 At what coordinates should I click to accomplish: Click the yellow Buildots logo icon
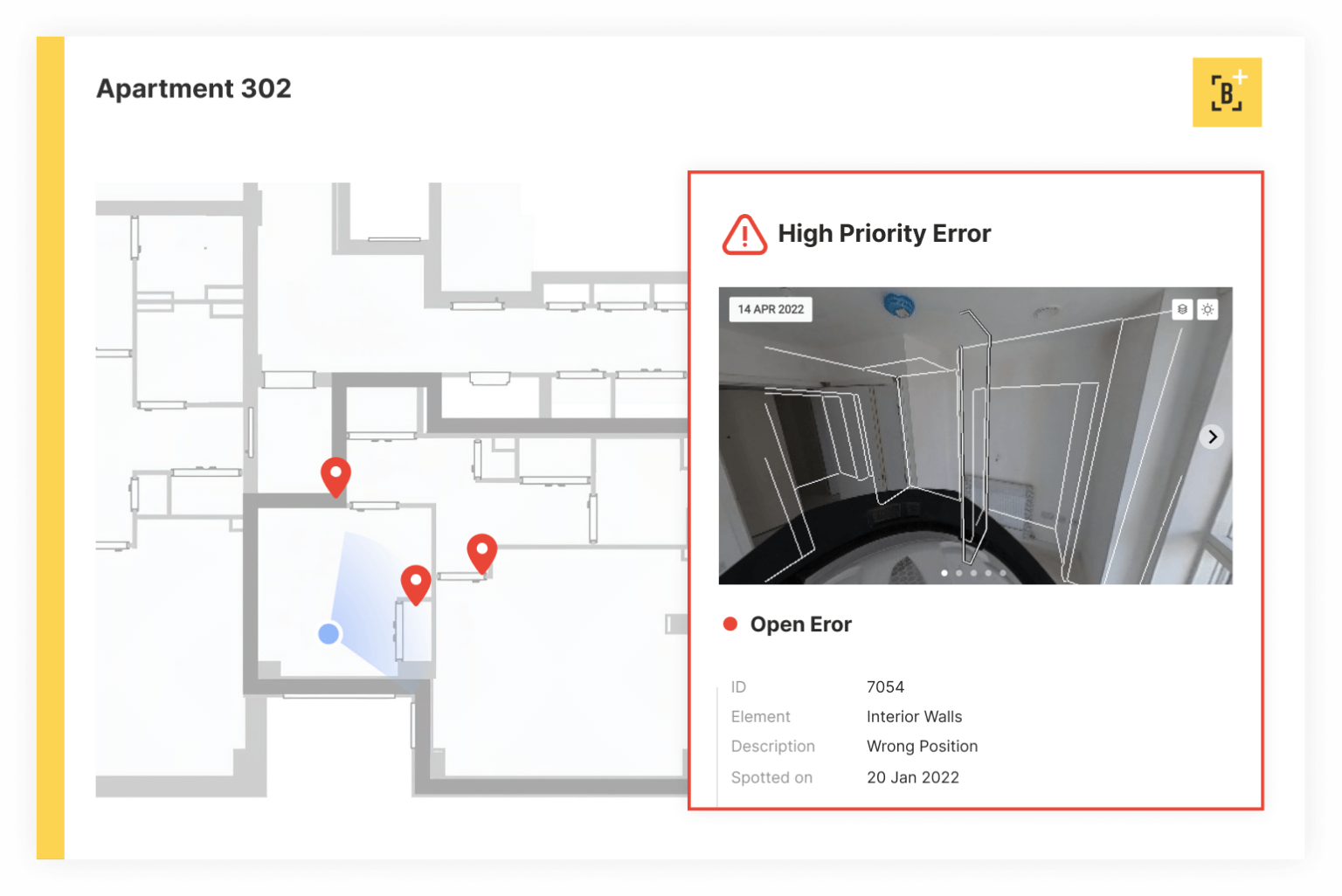tap(1226, 93)
